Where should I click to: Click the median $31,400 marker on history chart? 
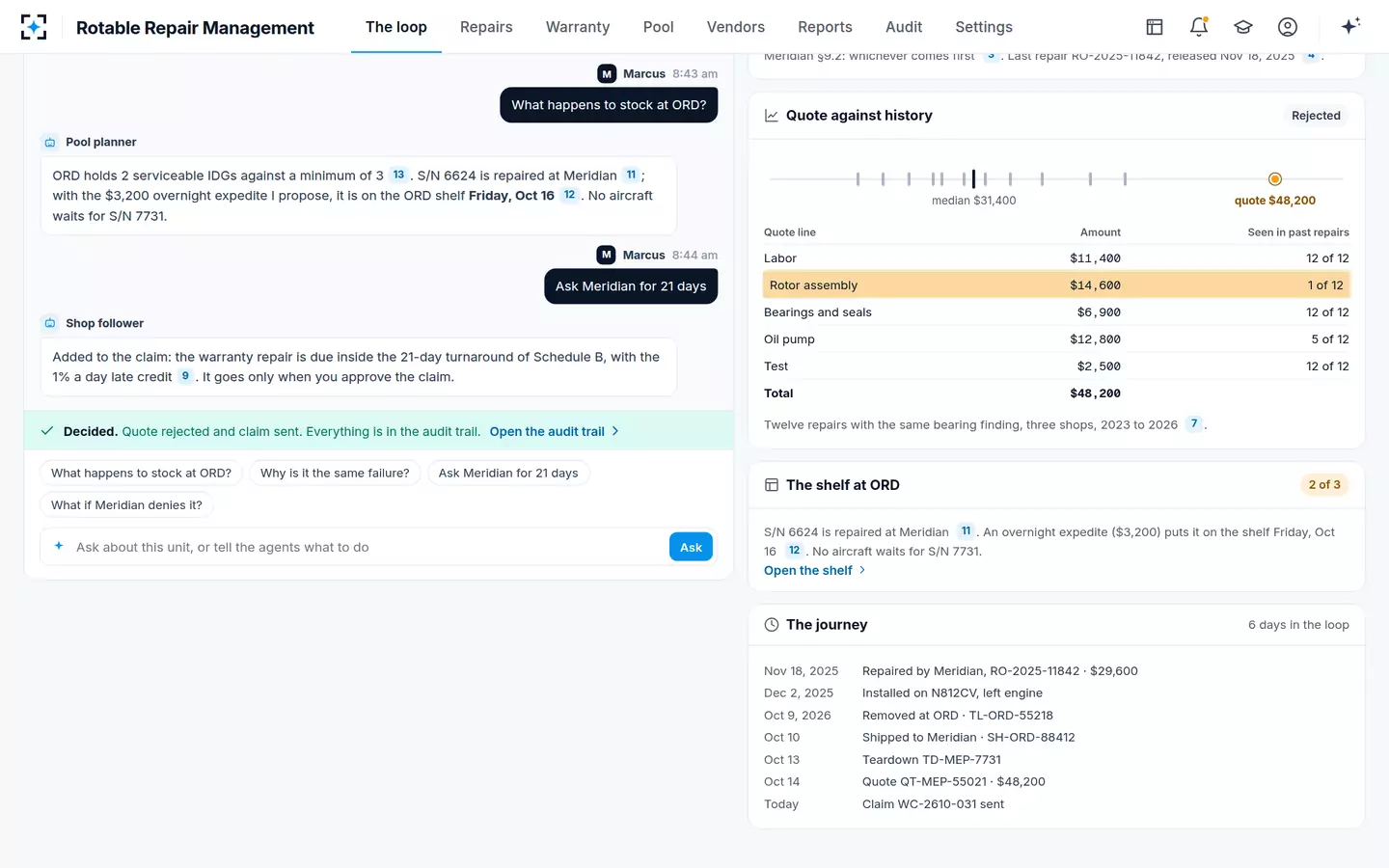[973, 178]
